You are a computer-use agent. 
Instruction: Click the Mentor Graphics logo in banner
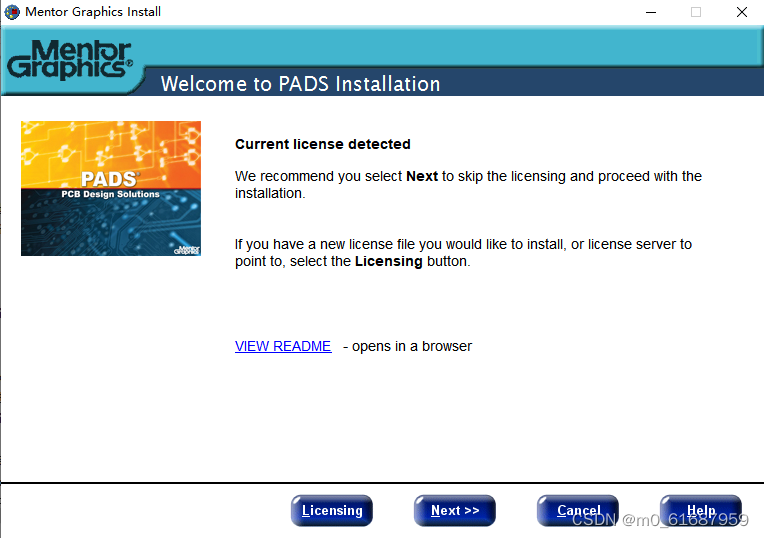[70, 60]
